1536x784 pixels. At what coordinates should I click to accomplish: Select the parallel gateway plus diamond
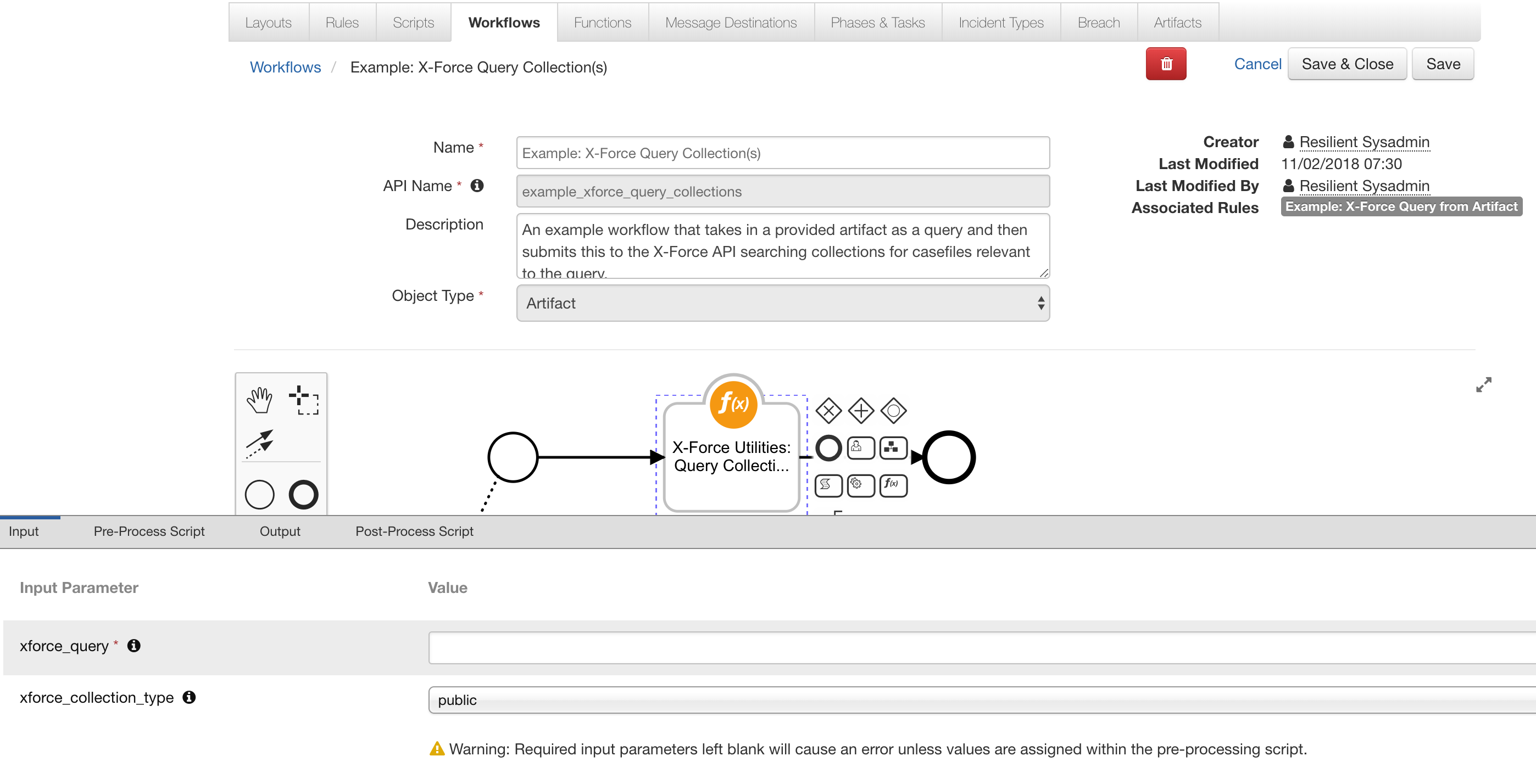click(x=860, y=410)
